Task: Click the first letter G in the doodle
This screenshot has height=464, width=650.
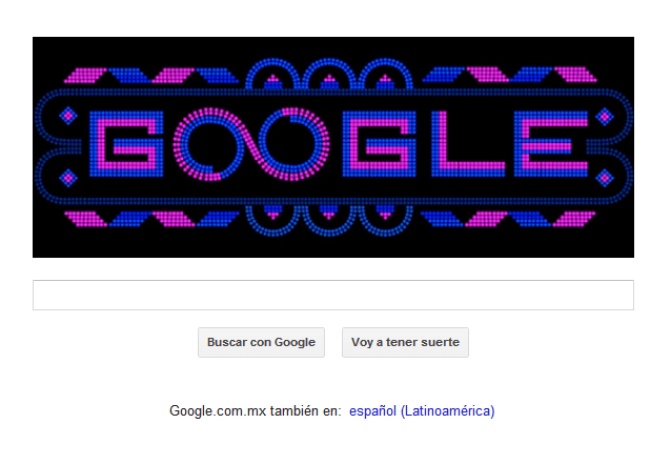Action: [x=126, y=143]
